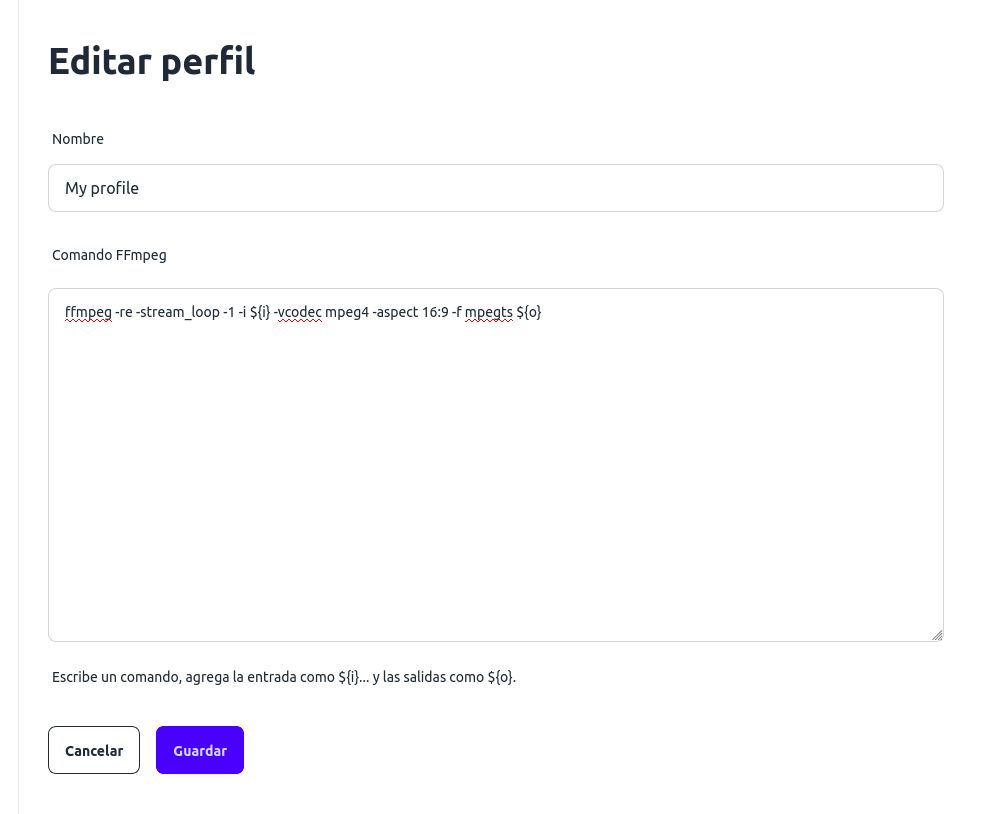
Task: Click the Comando FFmpeg label
Action: tap(109, 255)
